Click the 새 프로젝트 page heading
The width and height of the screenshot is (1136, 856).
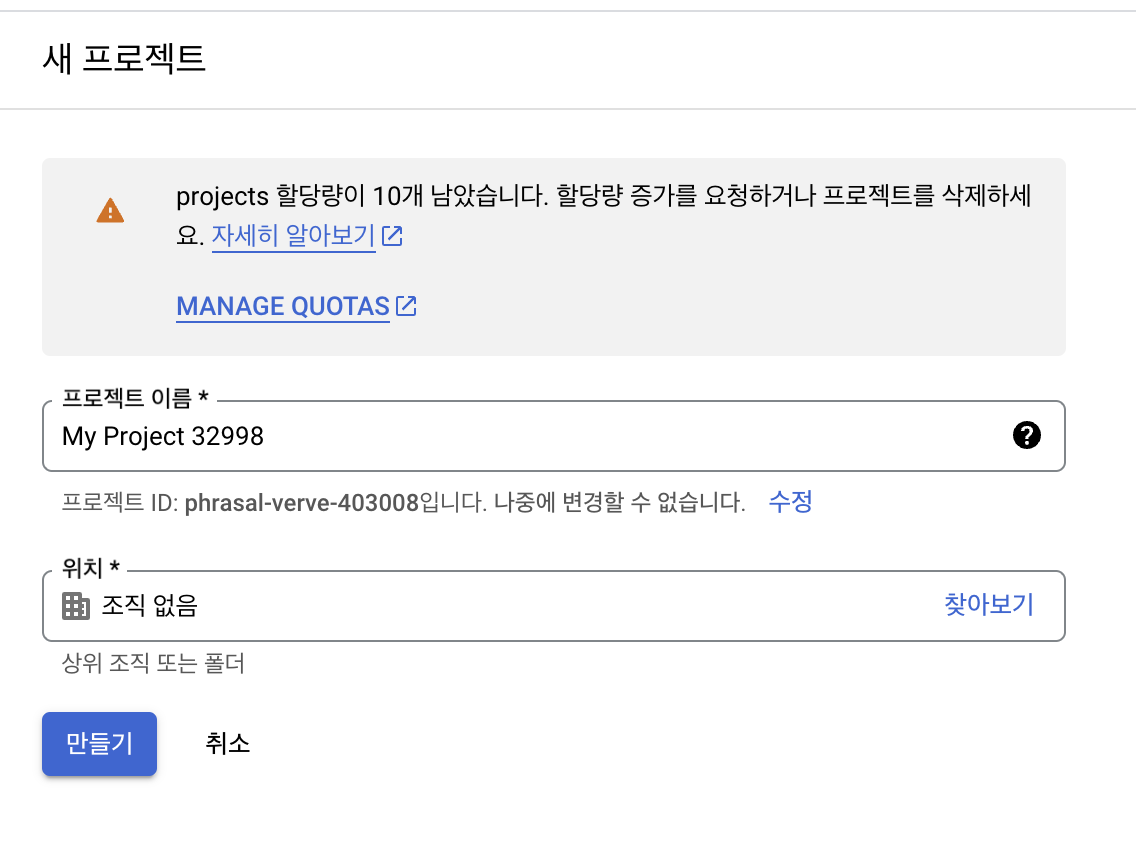(x=124, y=59)
